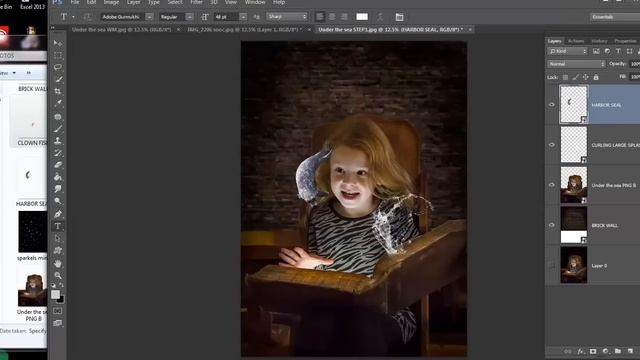This screenshot has height=360, width=640.
Task: Toggle lock position
Action: 586,77
